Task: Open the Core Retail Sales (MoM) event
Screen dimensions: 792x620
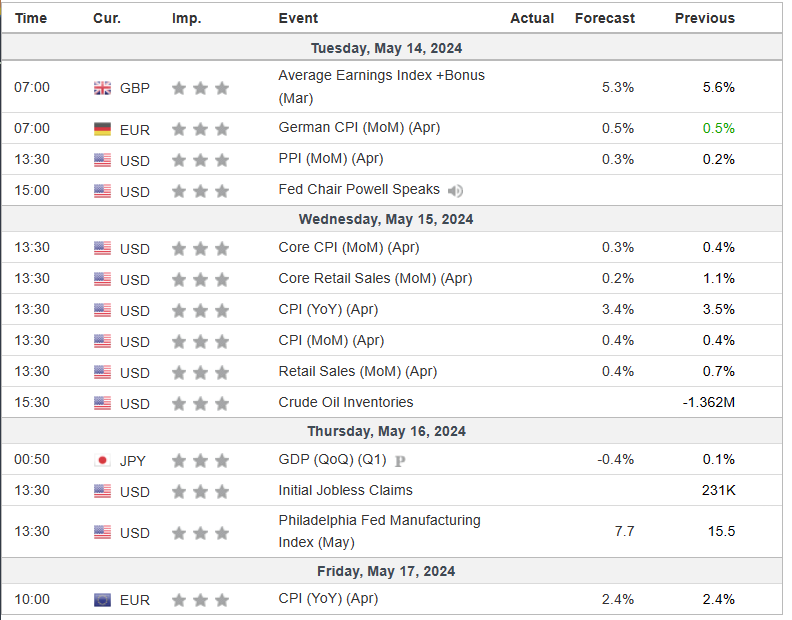Action: (x=375, y=278)
